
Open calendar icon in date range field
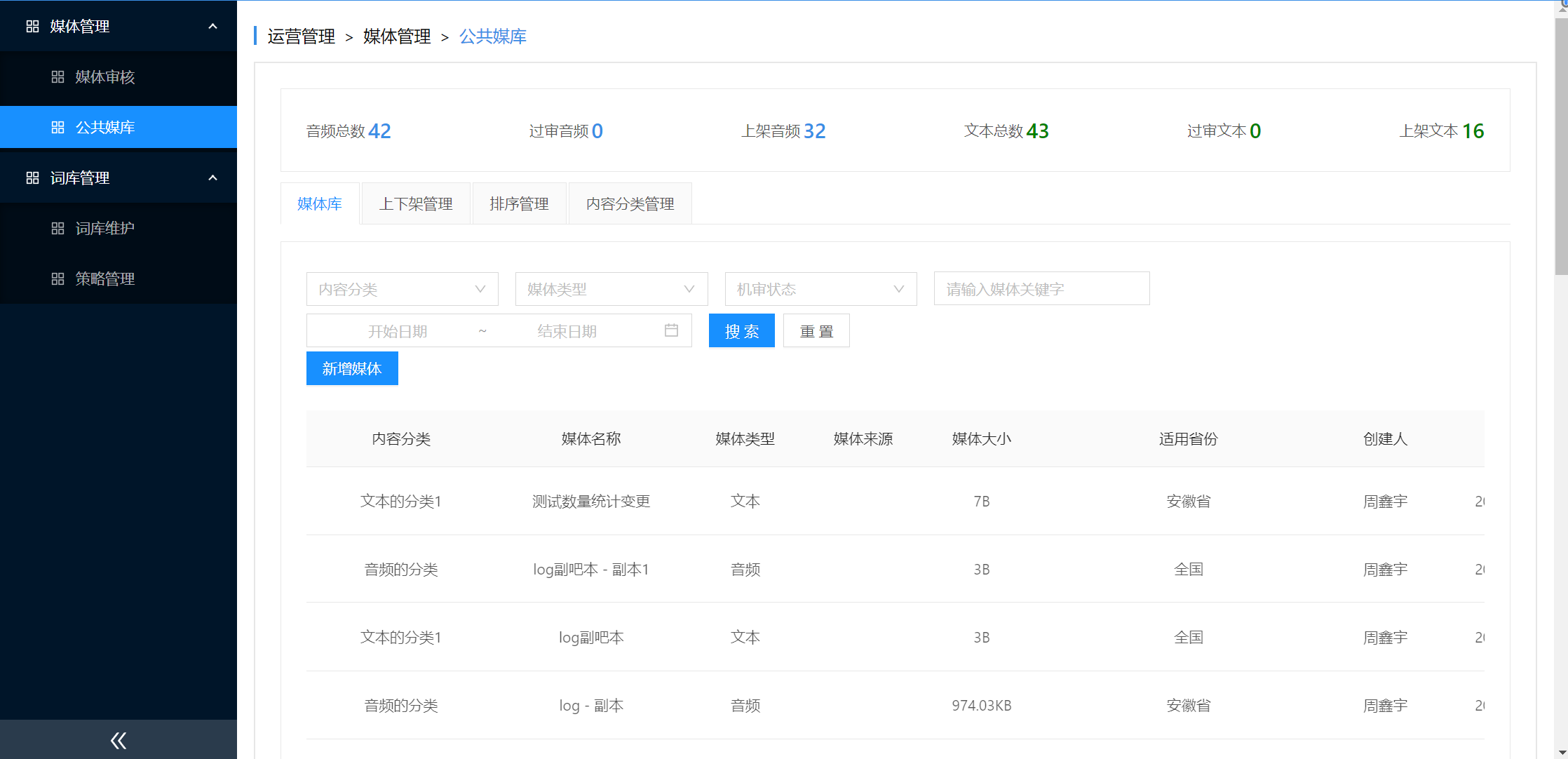[671, 330]
